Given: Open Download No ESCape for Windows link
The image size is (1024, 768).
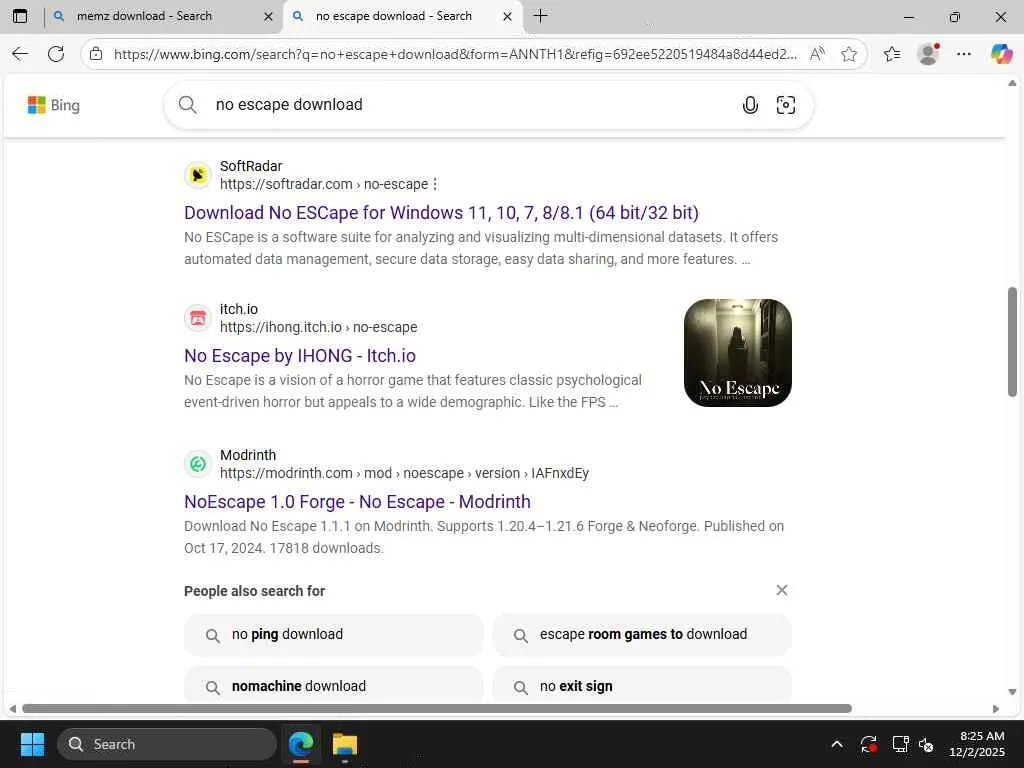Looking at the screenshot, I should point(441,213).
